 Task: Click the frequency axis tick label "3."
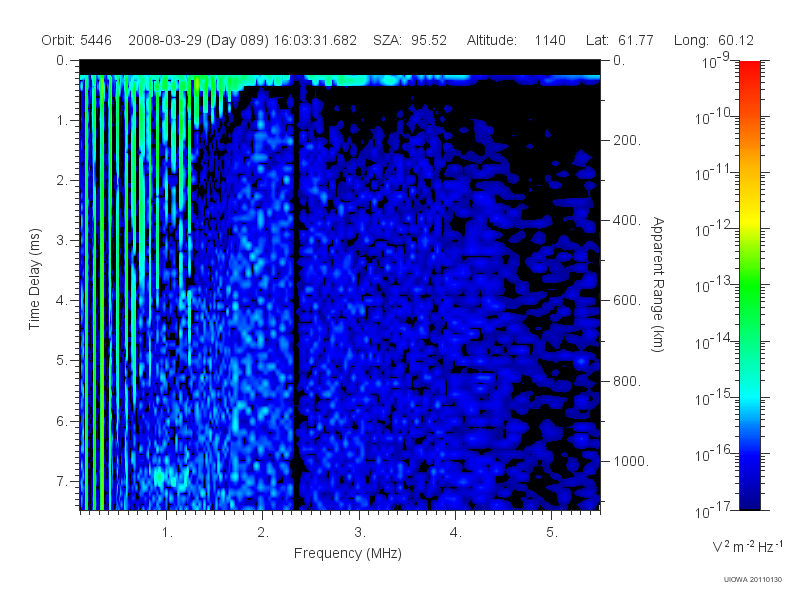(x=360, y=533)
